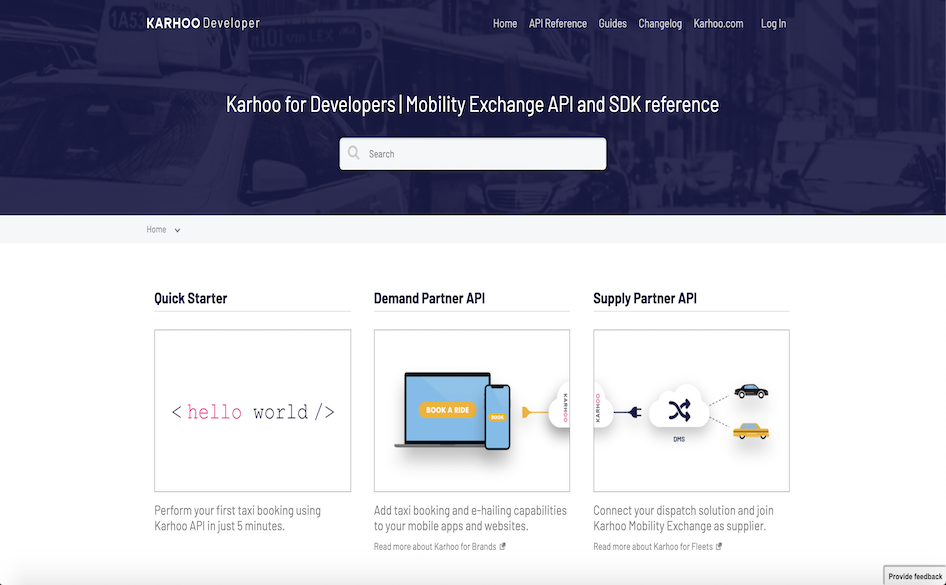Viewport: 946px width, 585px height.
Task: Read more about Karhoo for Fleets
Action: (653, 546)
